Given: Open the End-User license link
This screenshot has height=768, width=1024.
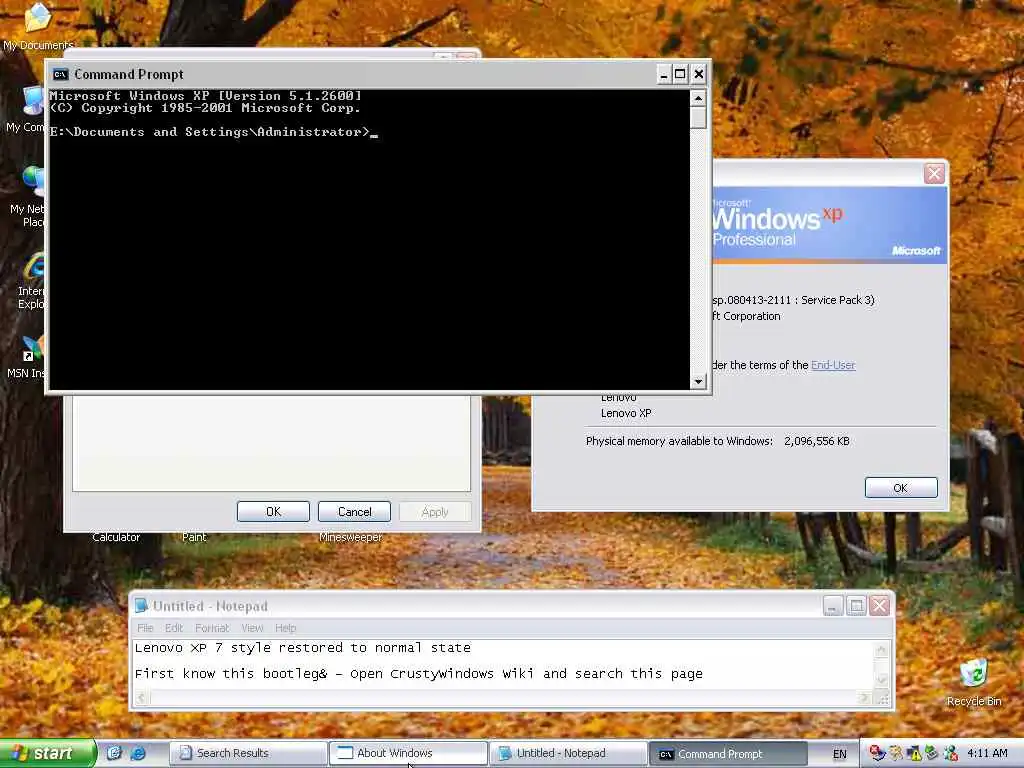Looking at the screenshot, I should [833, 365].
